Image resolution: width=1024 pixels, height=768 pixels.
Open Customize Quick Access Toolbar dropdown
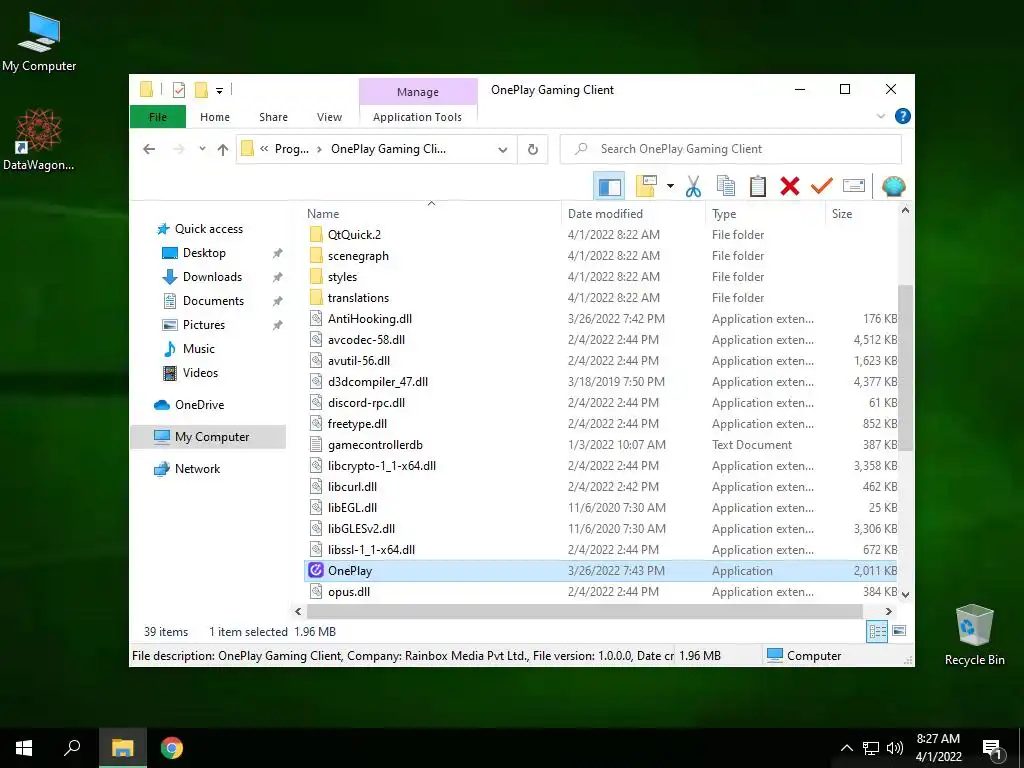click(x=219, y=90)
